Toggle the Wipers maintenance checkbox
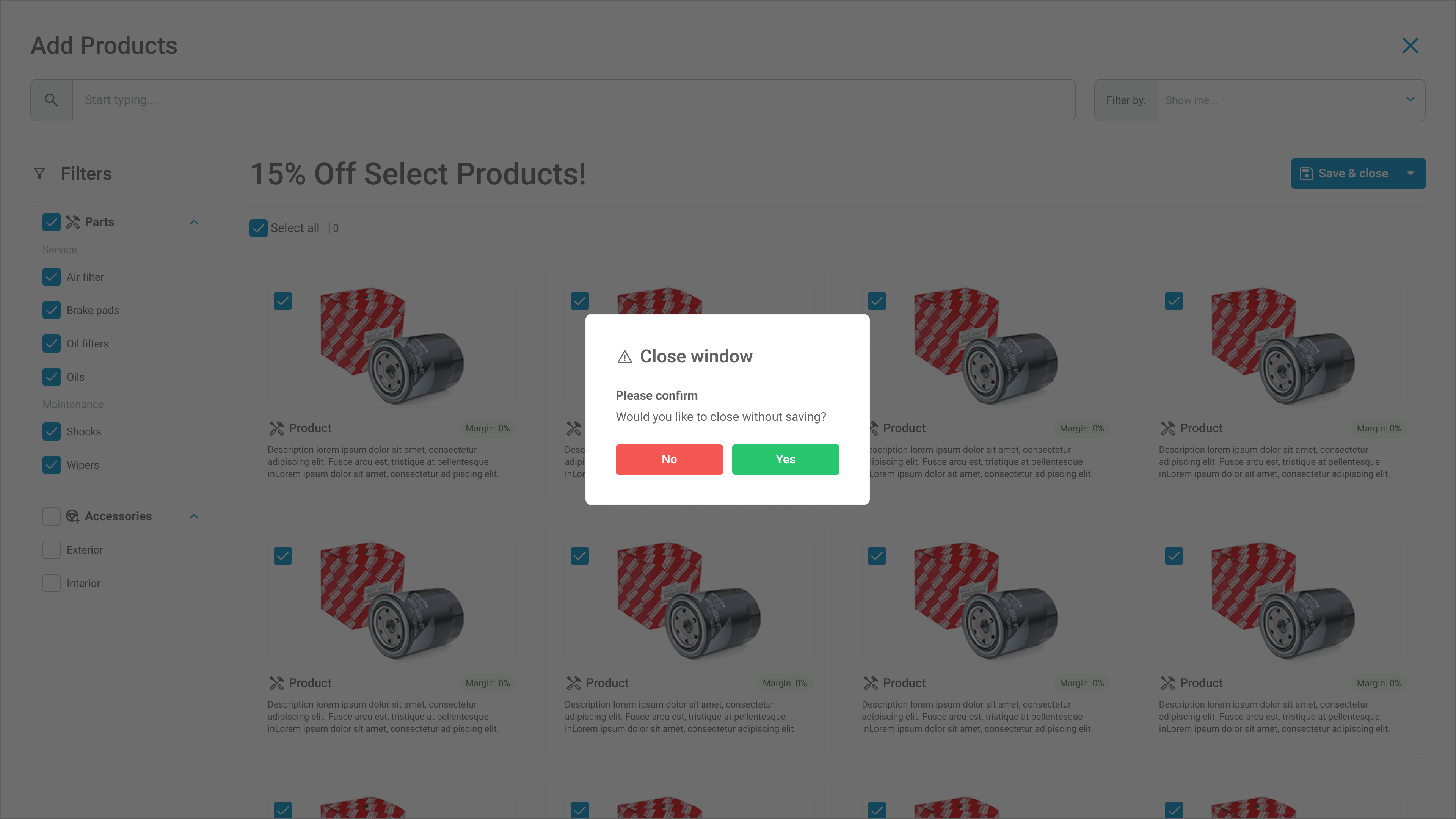1456x819 pixels. tap(52, 464)
